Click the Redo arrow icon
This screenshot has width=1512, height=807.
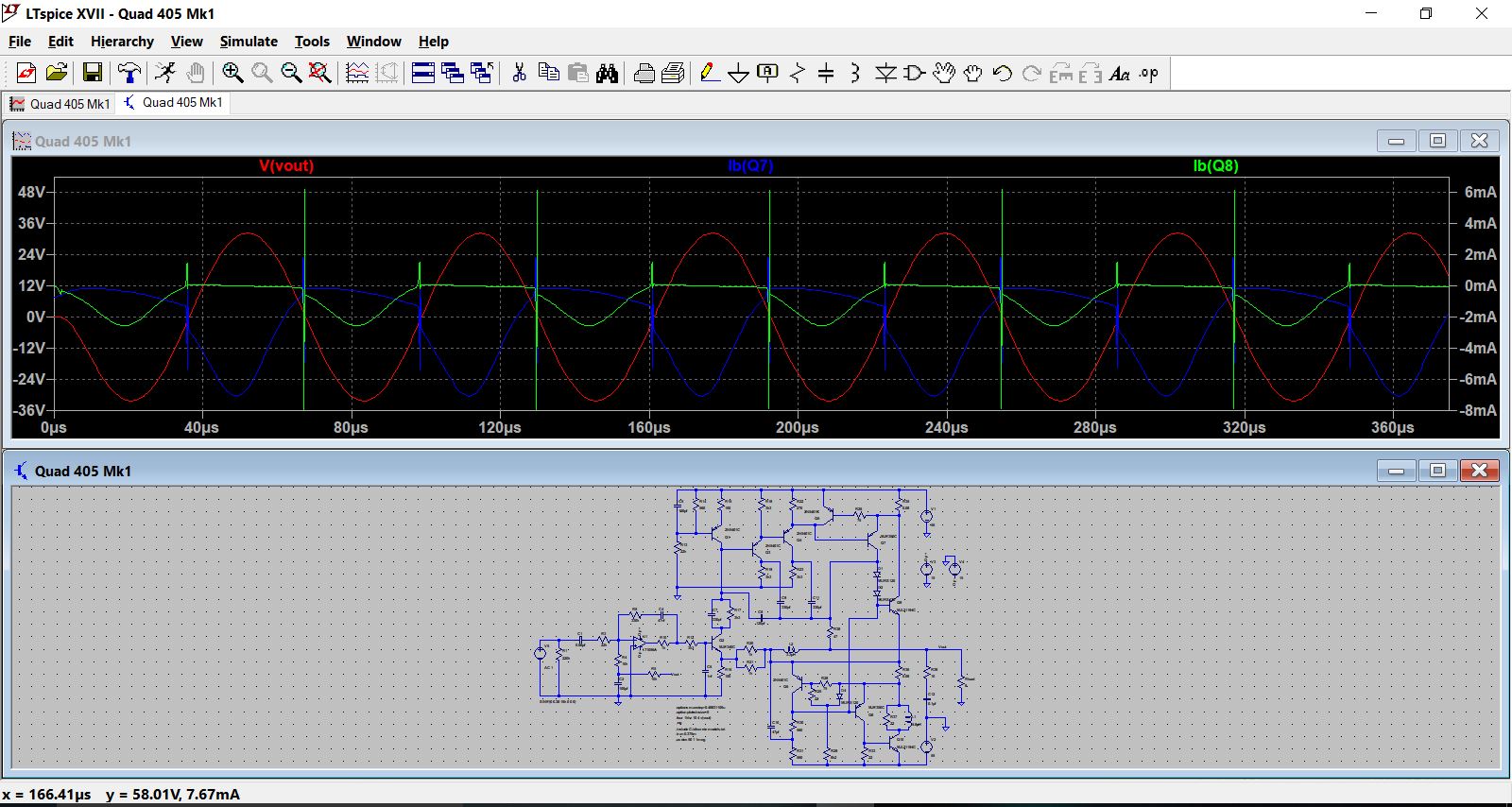1032,73
